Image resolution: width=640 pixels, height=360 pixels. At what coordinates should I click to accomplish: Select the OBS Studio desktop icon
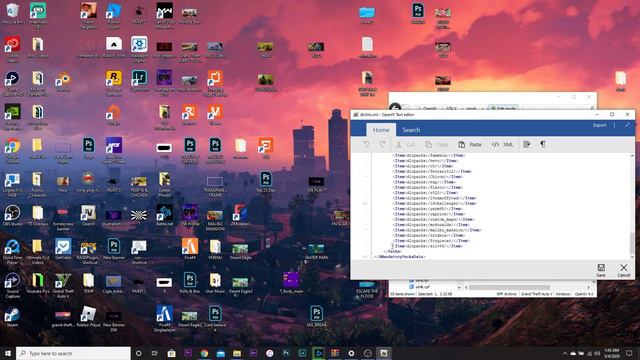point(12,216)
